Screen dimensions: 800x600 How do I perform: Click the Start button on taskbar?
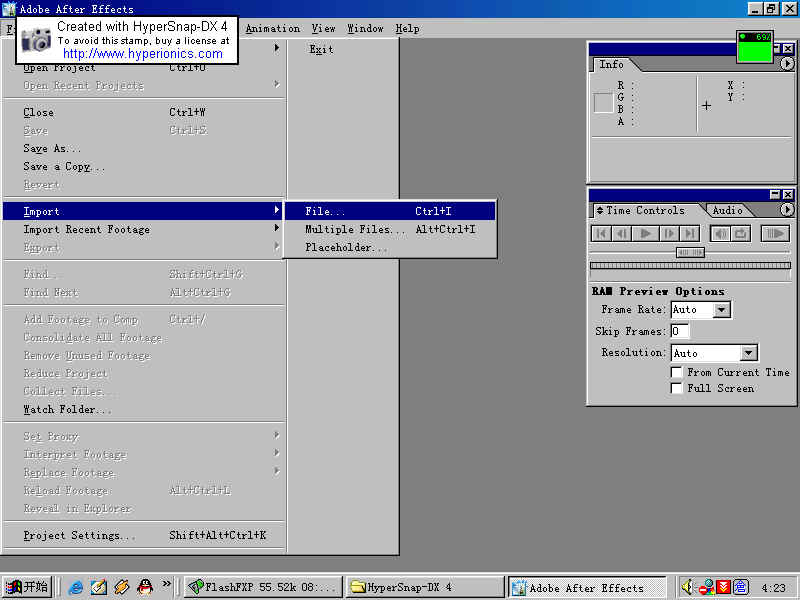(x=26, y=587)
